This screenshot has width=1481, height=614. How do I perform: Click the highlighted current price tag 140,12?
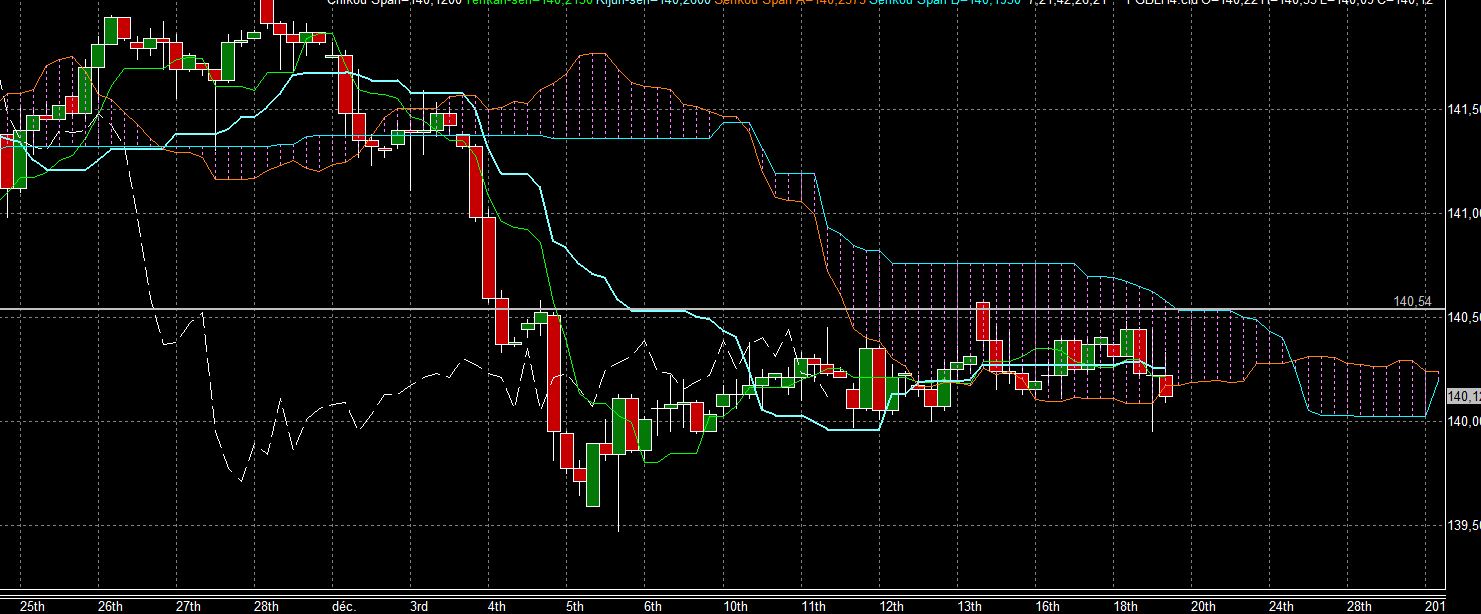pos(1464,396)
